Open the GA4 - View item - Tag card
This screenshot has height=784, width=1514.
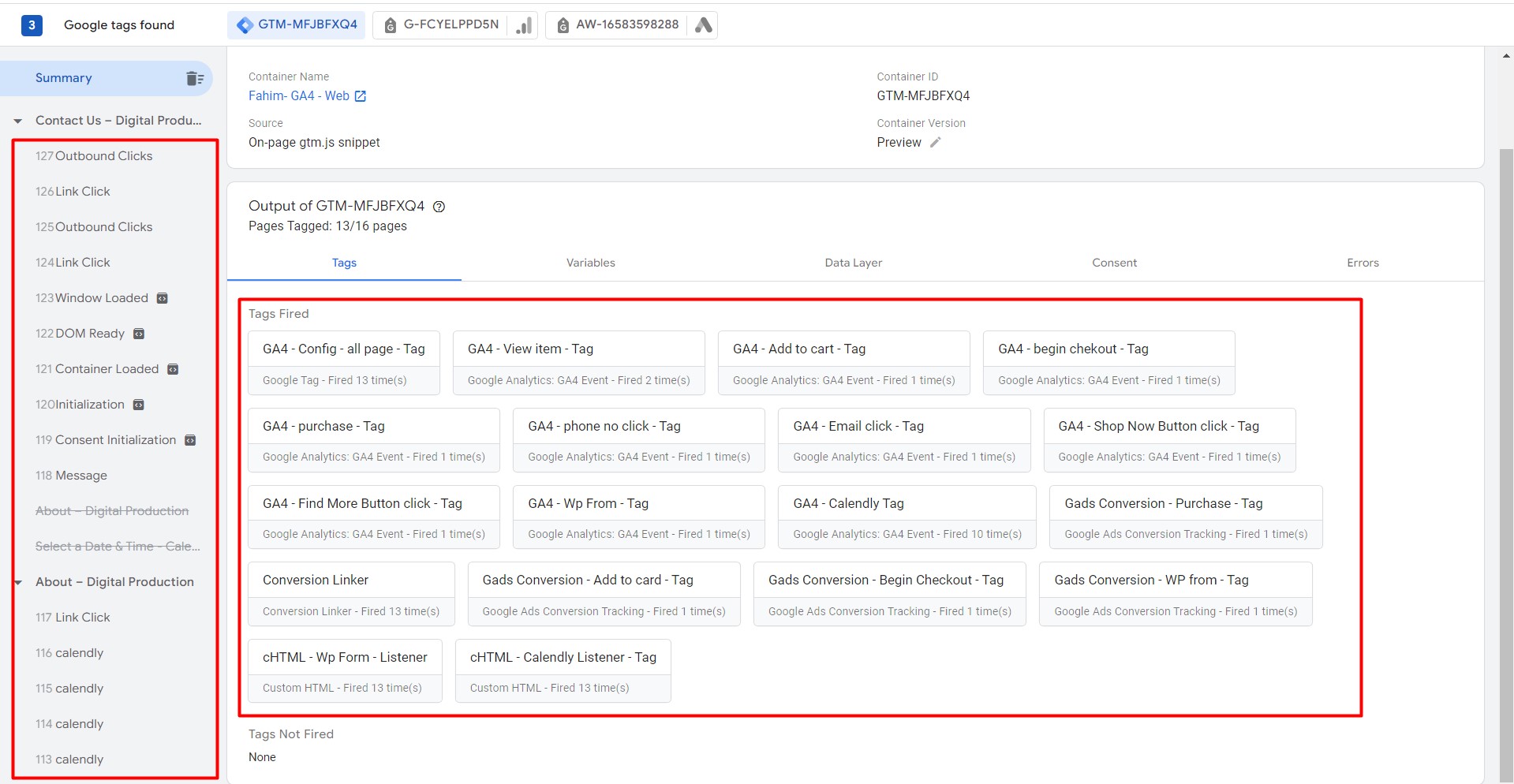click(x=579, y=363)
